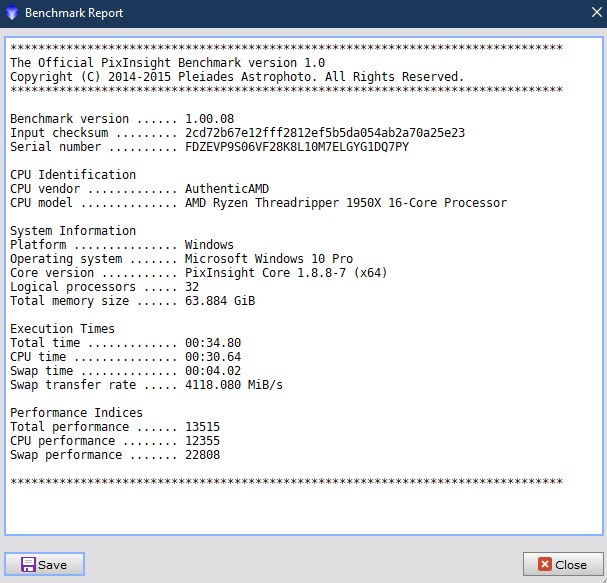Screen dimensions: 607x583
Task: Click the Save button
Action: 44,564
